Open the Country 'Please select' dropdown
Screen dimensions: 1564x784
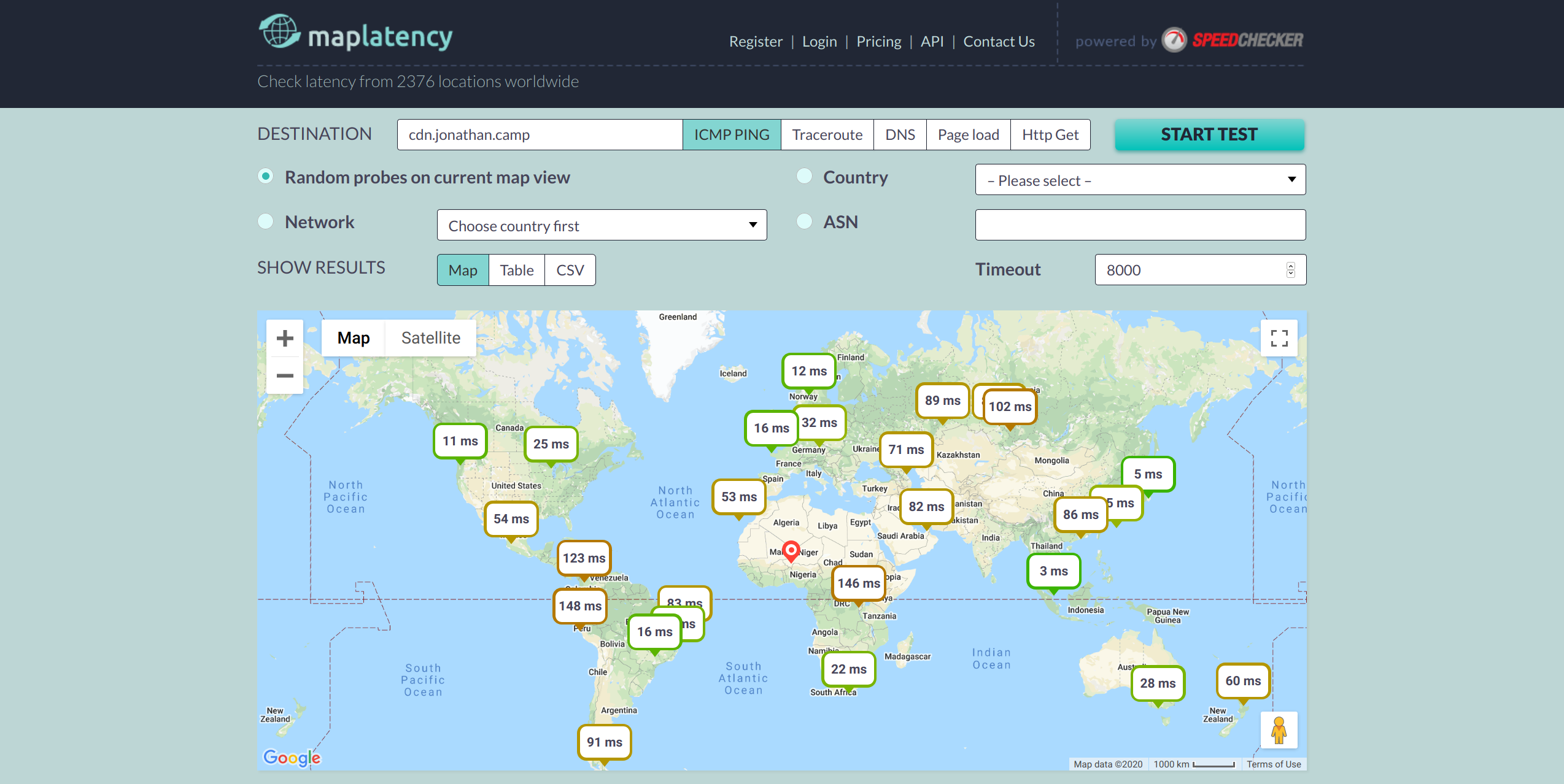1140,180
